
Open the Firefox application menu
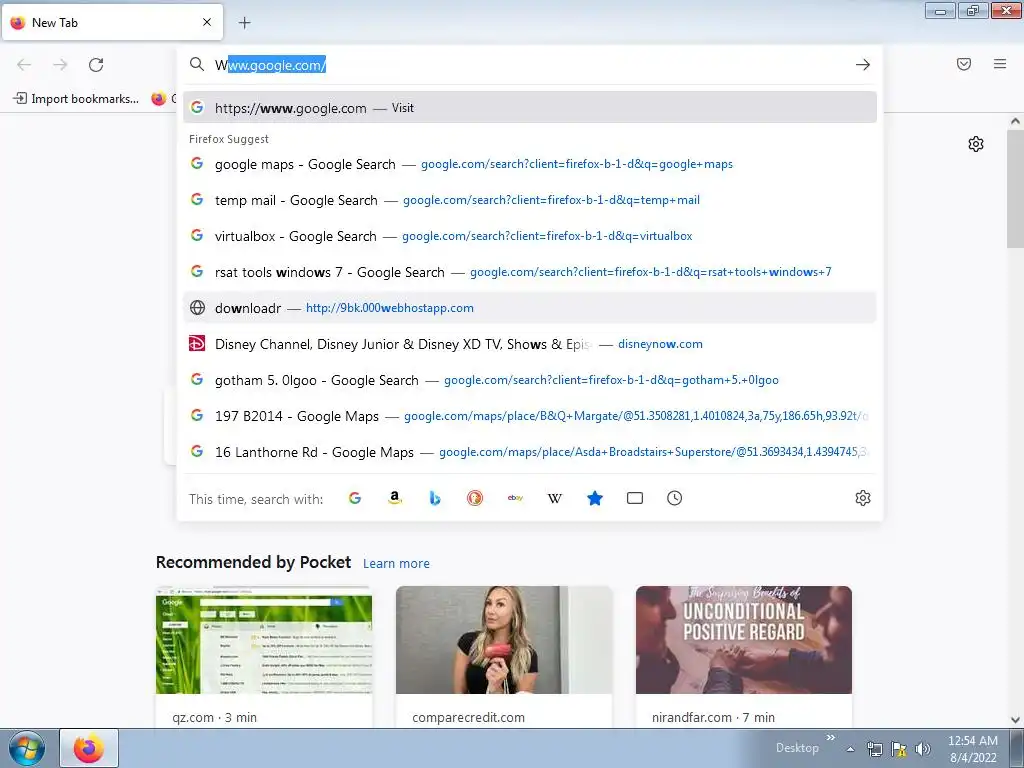point(1000,64)
